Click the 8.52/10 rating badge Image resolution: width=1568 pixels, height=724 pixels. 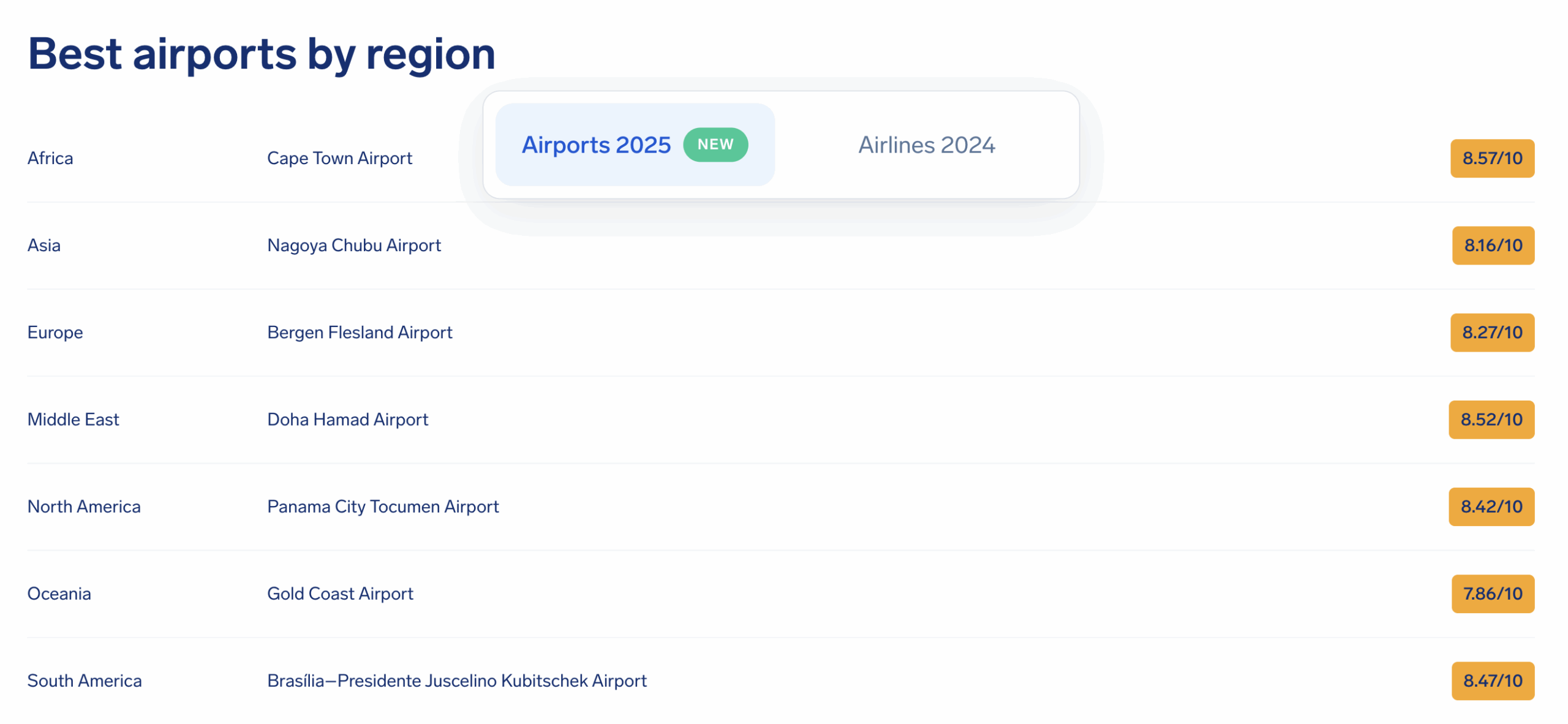click(1490, 420)
